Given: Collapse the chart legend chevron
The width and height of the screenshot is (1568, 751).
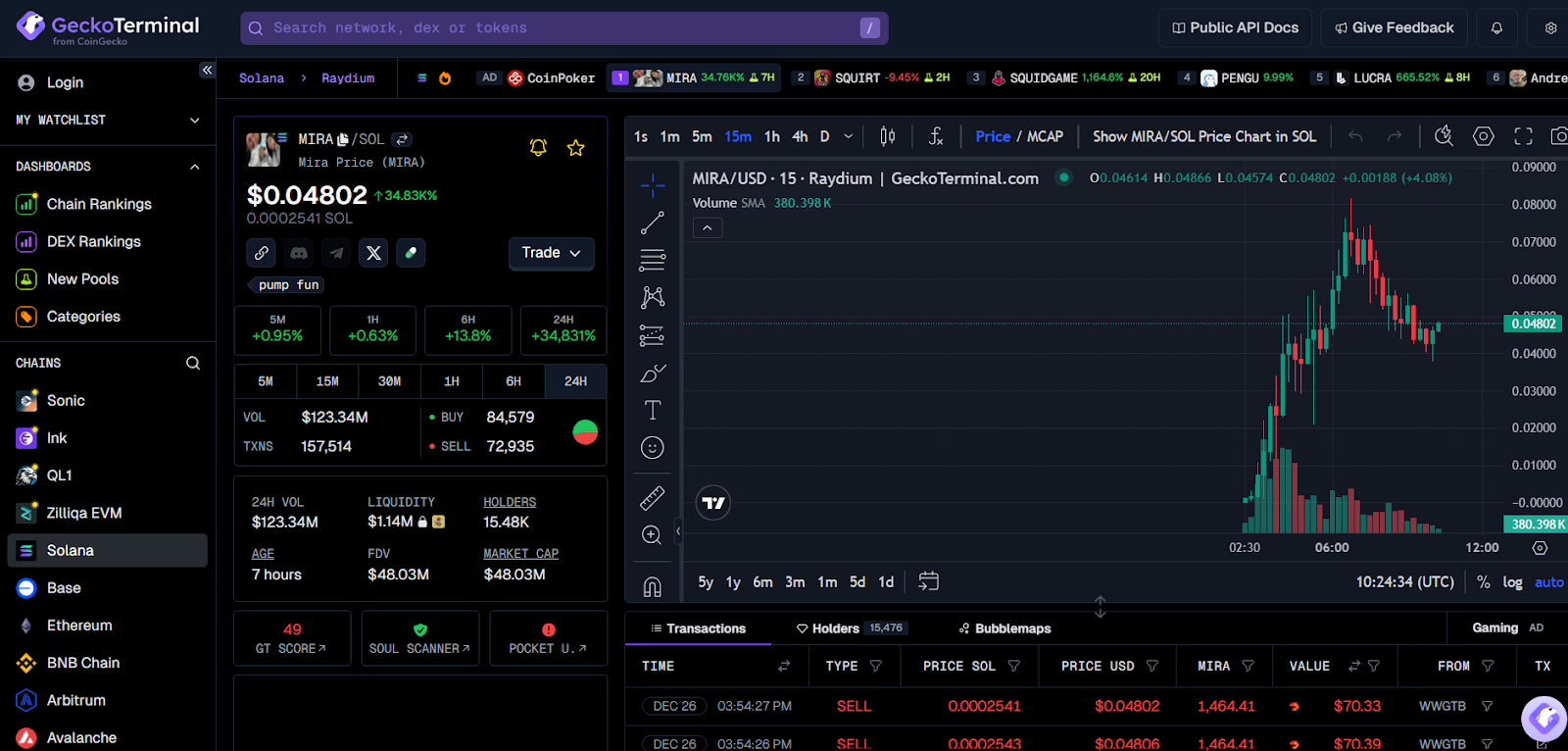Looking at the screenshot, I should (x=708, y=227).
